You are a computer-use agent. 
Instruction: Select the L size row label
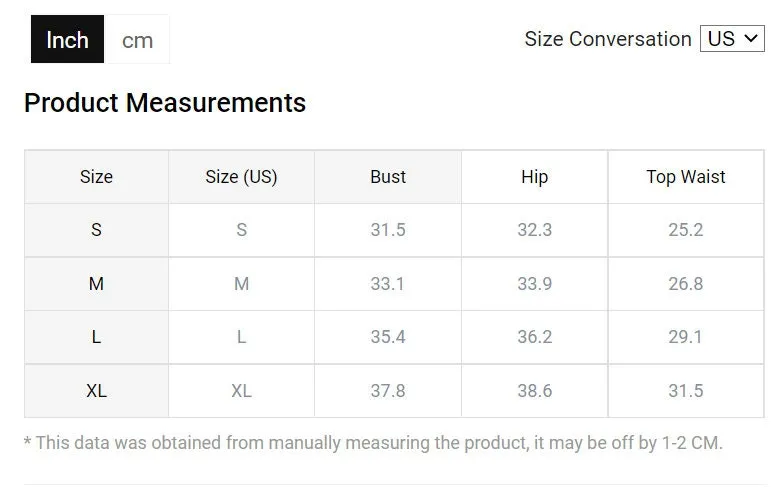97,337
